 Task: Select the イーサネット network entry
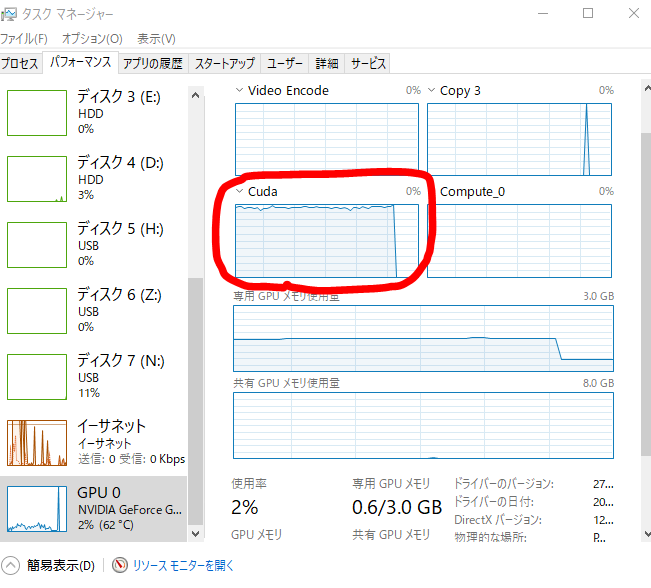pyautogui.click(x=94, y=443)
